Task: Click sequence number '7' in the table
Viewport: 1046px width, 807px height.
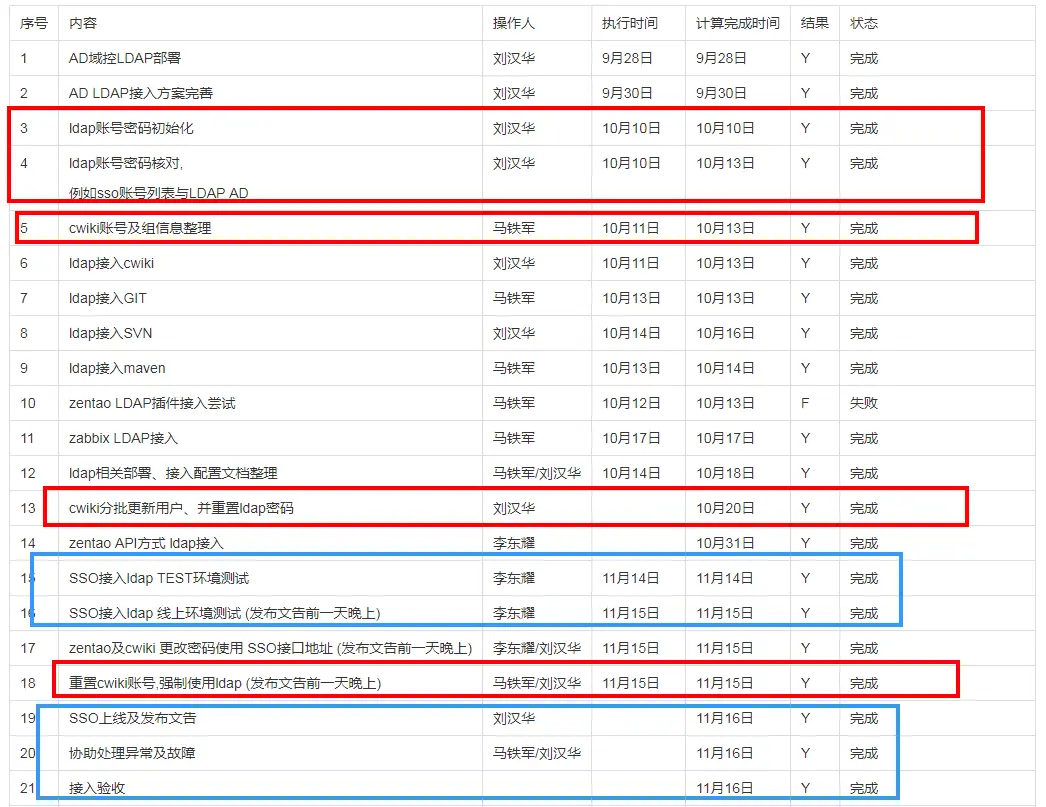Action: click(24, 298)
